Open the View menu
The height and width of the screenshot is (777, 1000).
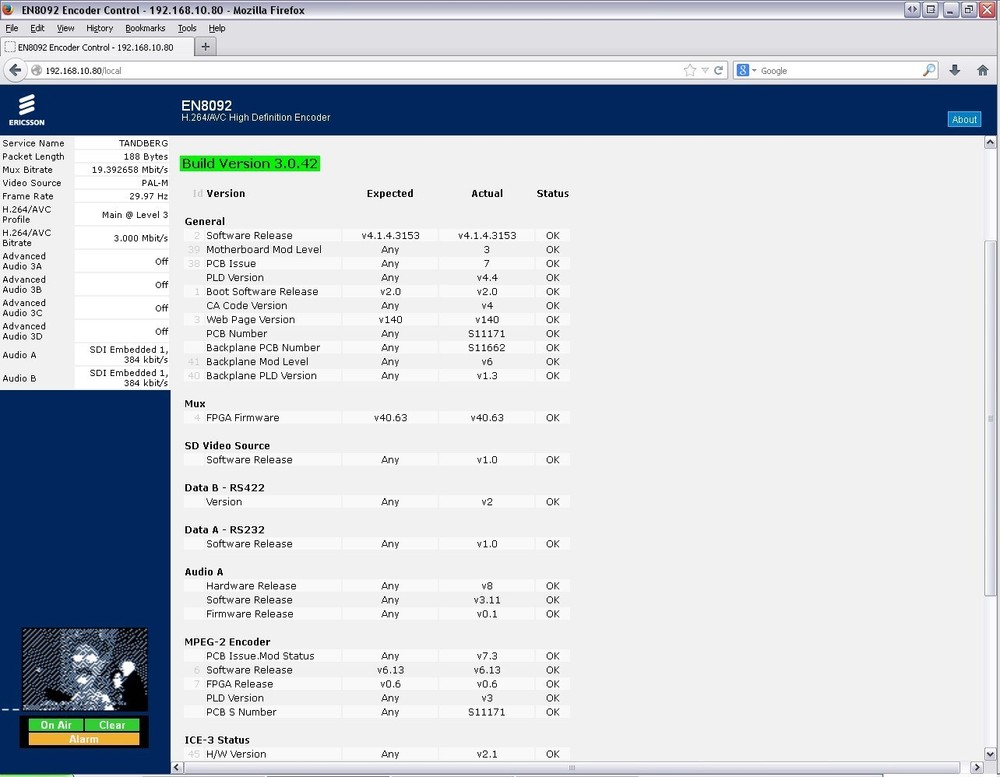(65, 28)
